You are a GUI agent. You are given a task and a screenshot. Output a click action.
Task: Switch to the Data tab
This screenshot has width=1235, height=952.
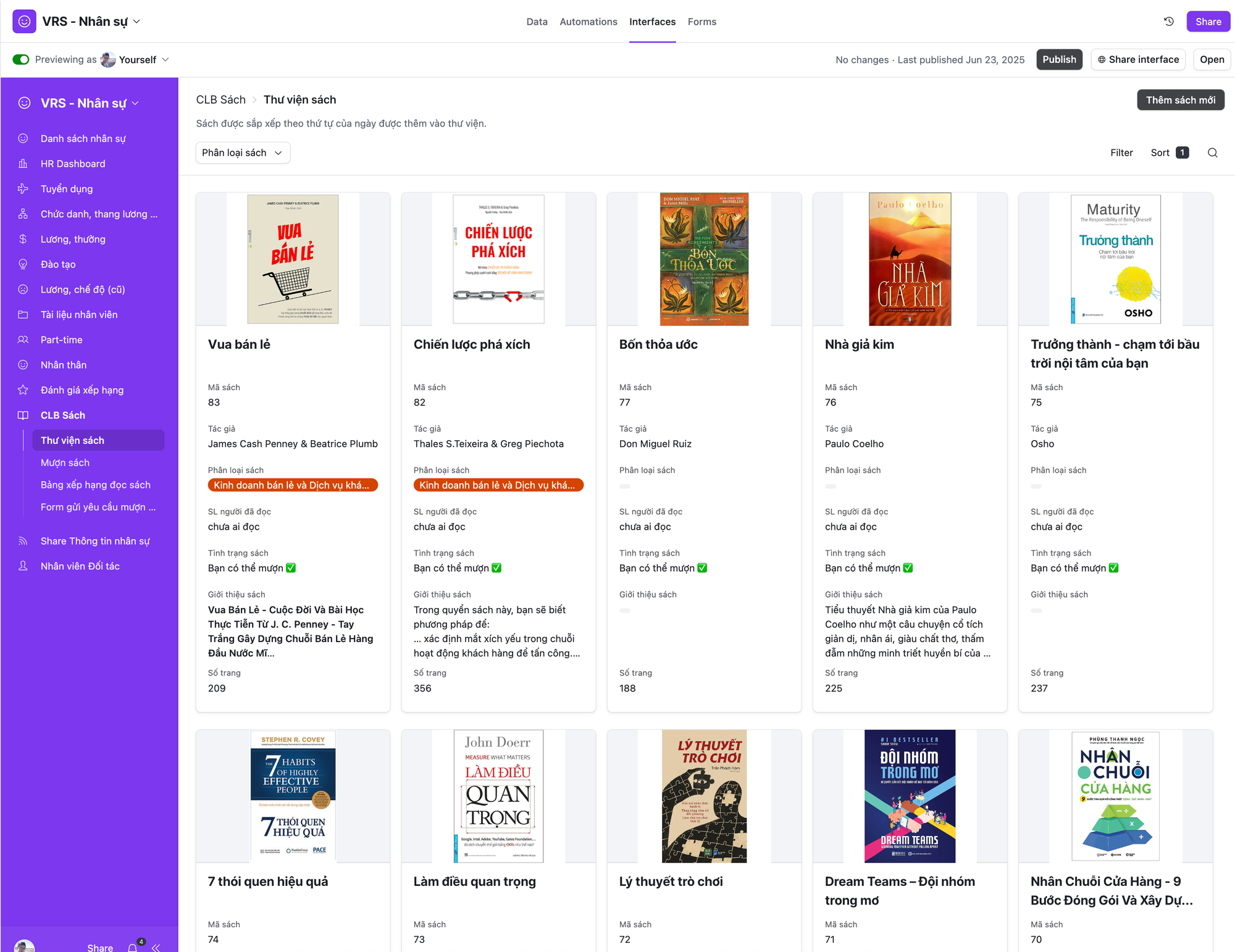tap(537, 22)
